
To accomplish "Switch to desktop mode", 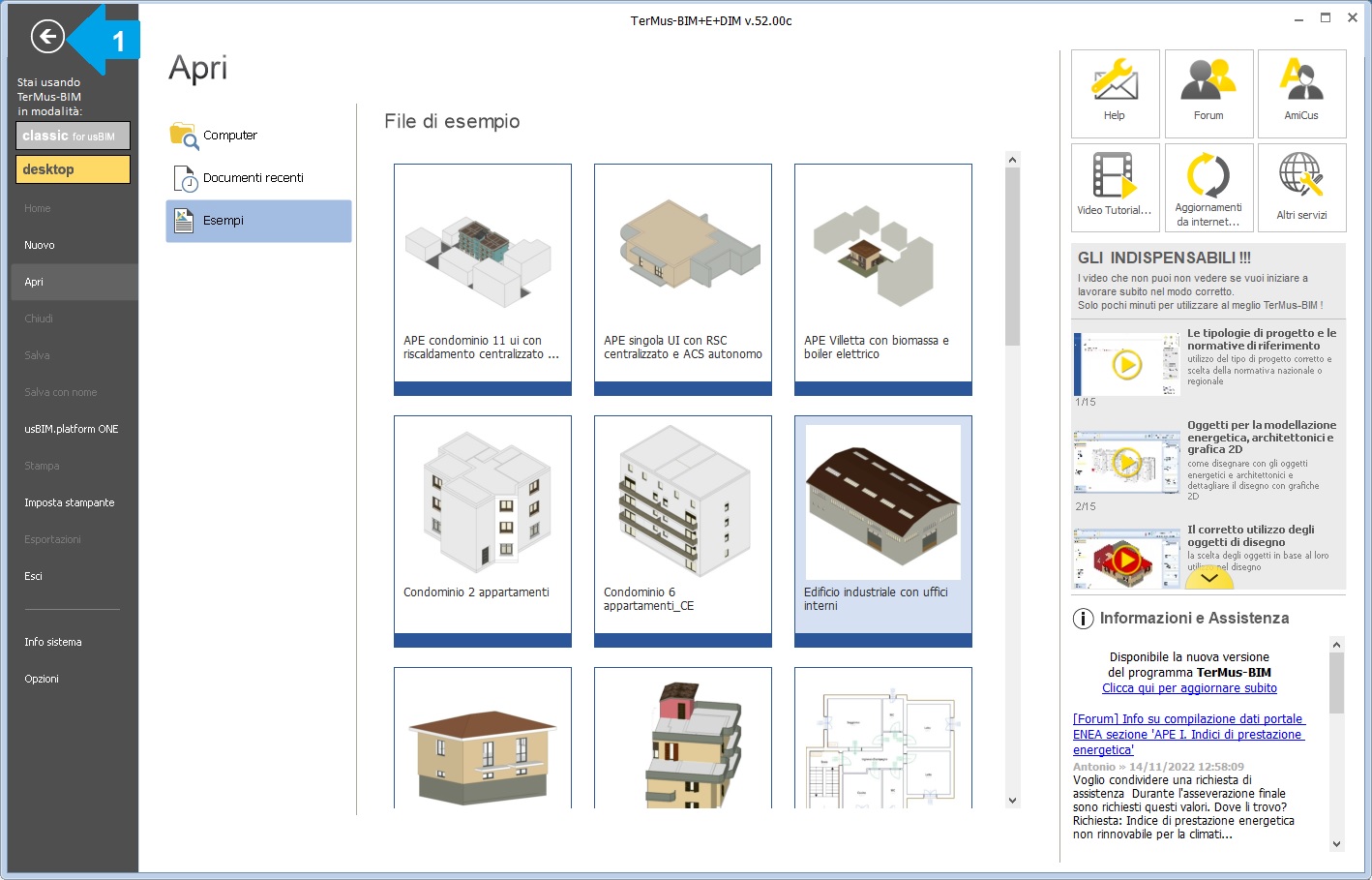I will pos(73,169).
